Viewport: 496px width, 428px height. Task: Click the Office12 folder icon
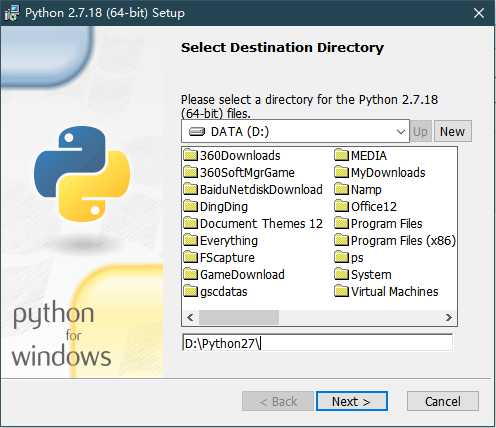[x=342, y=206]
